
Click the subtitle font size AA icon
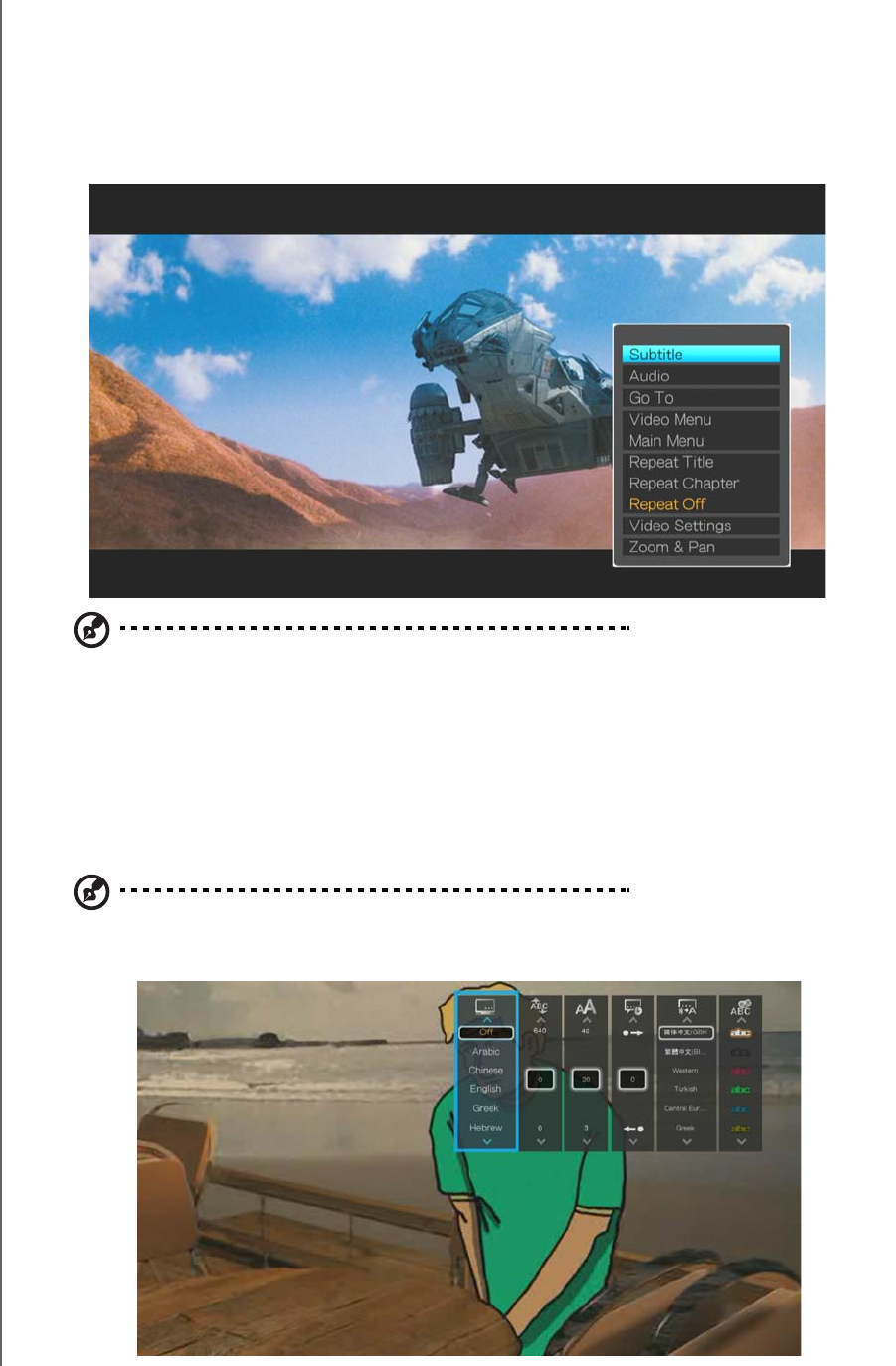[586, 1007]
